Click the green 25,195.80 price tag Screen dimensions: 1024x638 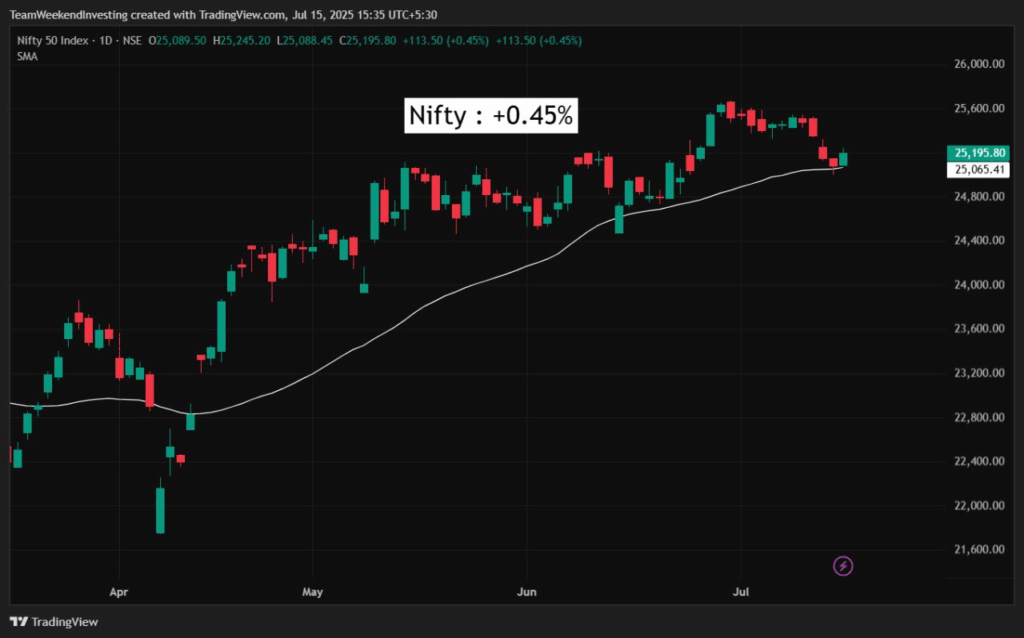(978, 153)
